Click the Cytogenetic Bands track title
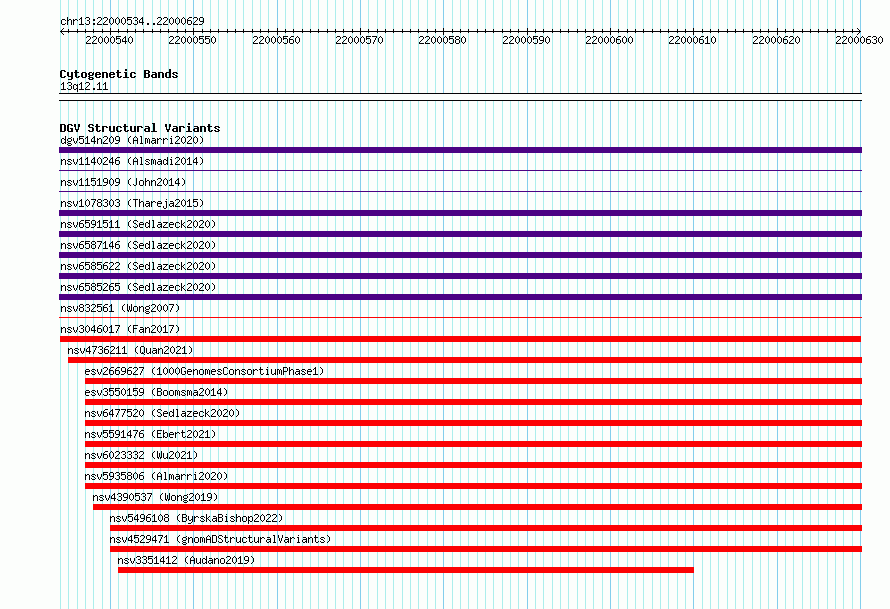The width and height of the screenshot is (890, 609). [119, 74]
